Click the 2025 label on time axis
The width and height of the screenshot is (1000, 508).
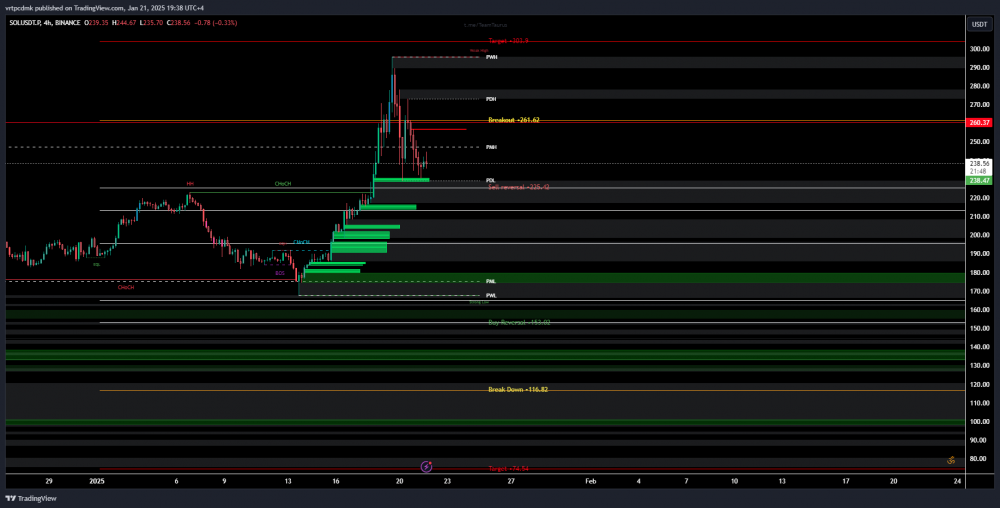tap(97, 481)
